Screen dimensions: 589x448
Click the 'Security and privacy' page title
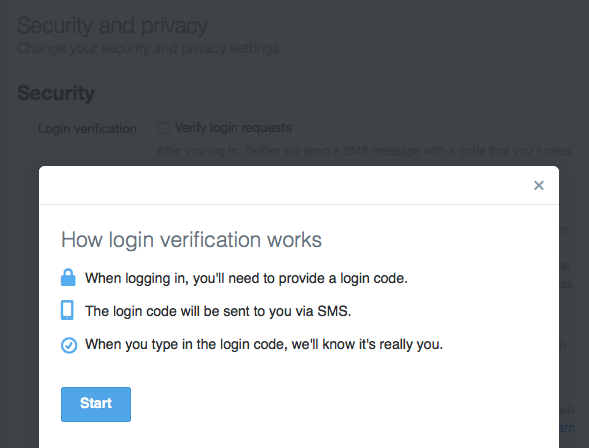pos(112,26)
